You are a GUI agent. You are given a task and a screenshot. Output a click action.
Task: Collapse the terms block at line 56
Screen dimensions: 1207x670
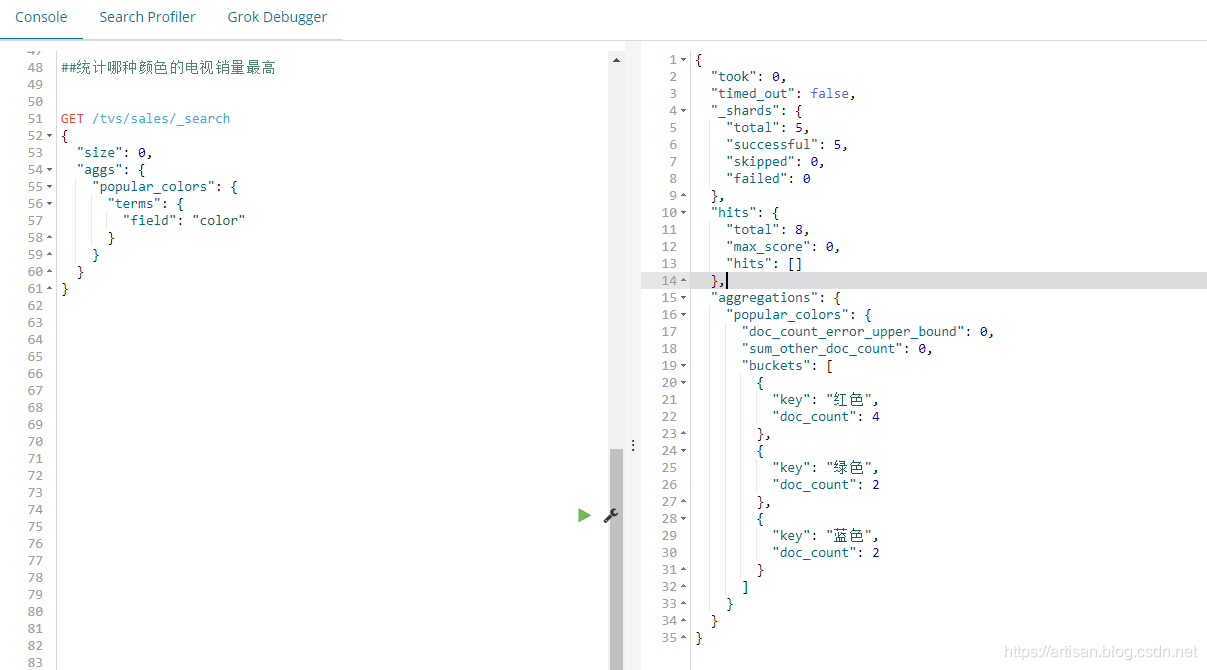click(x=50, y=204)
